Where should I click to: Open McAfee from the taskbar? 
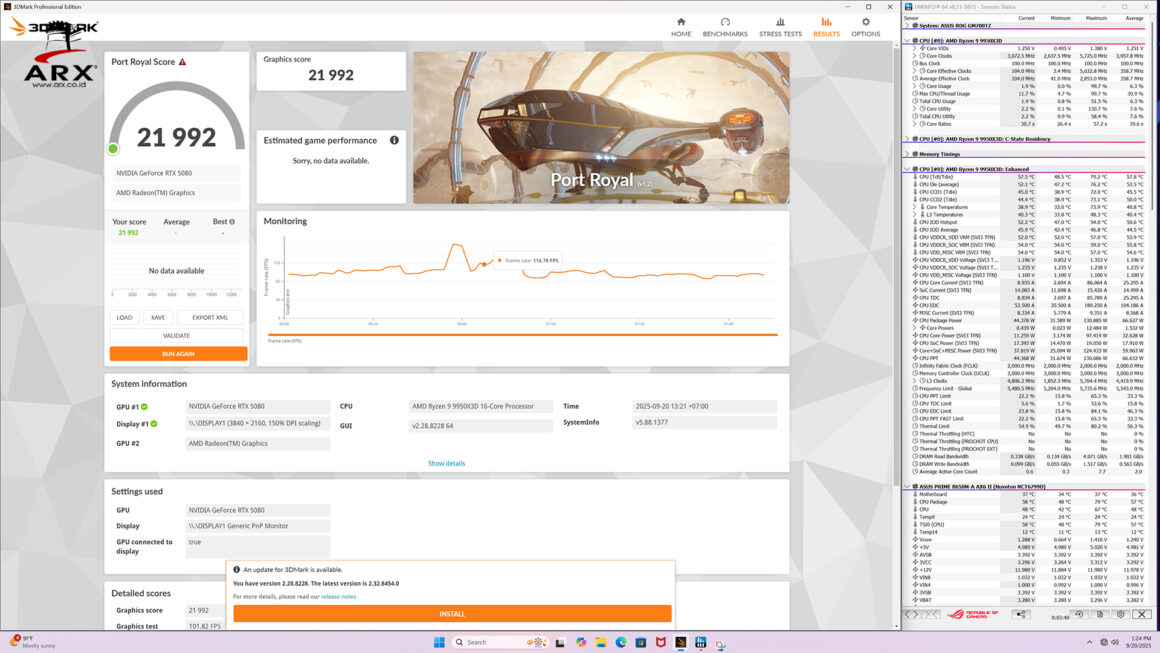click(661, 642)
